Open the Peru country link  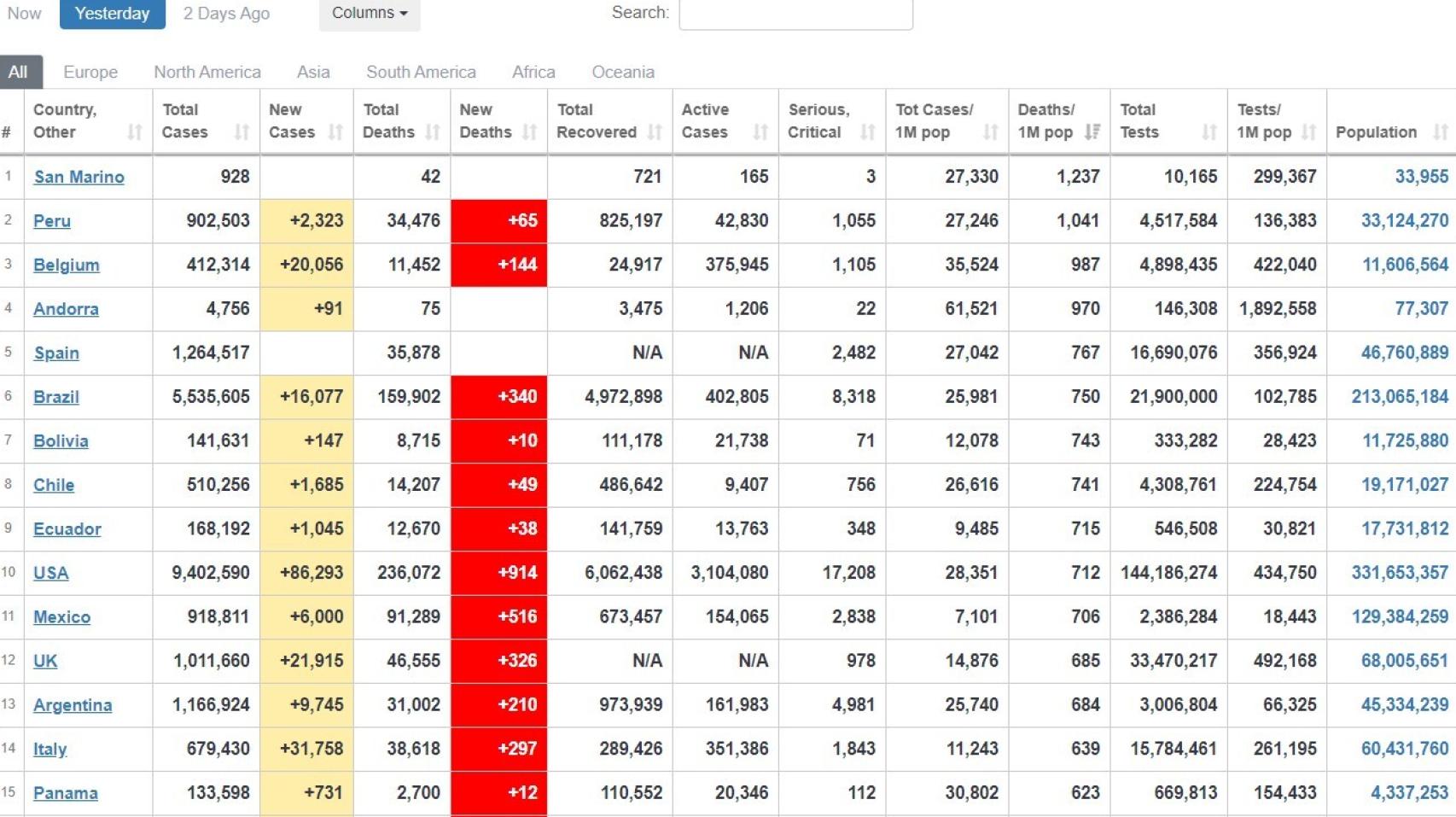51,221
